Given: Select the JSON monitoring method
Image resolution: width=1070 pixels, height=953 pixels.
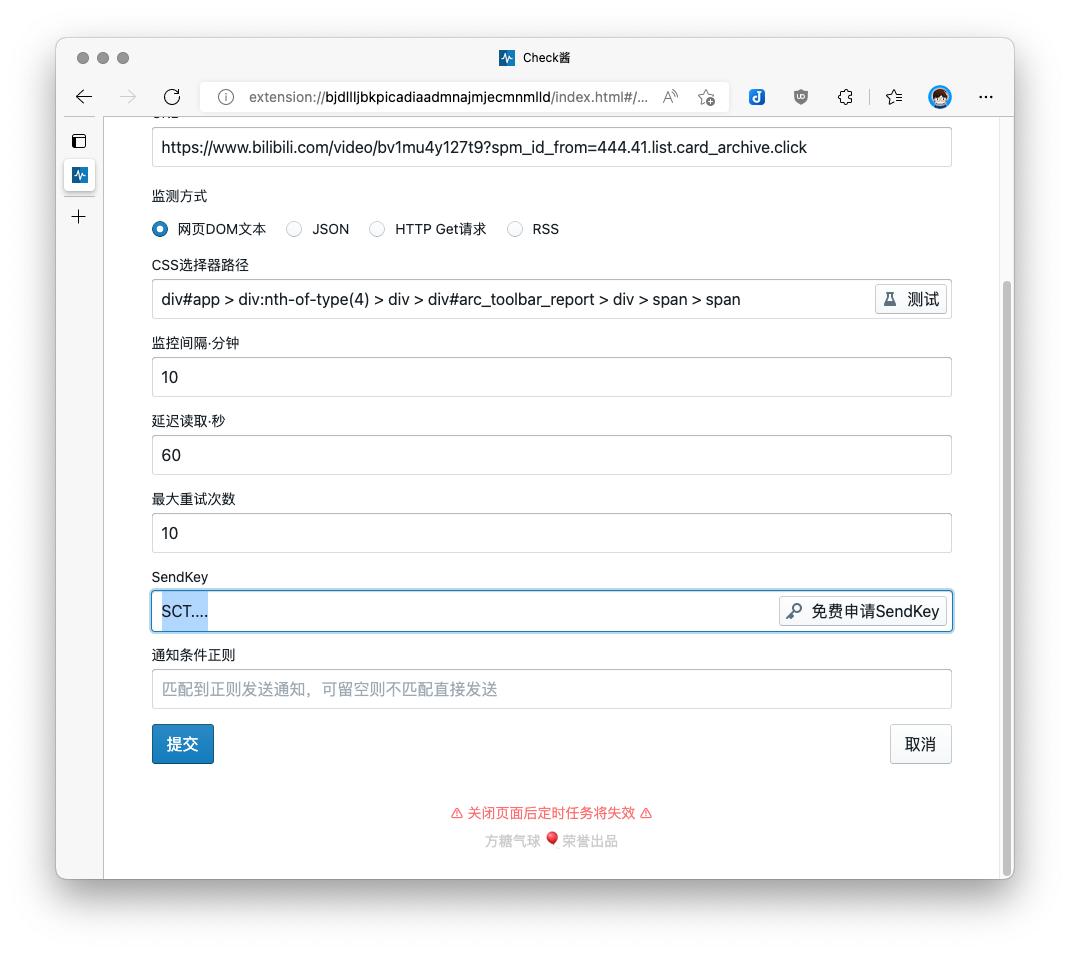Looking at the screenshot, I should click(294, 229).
